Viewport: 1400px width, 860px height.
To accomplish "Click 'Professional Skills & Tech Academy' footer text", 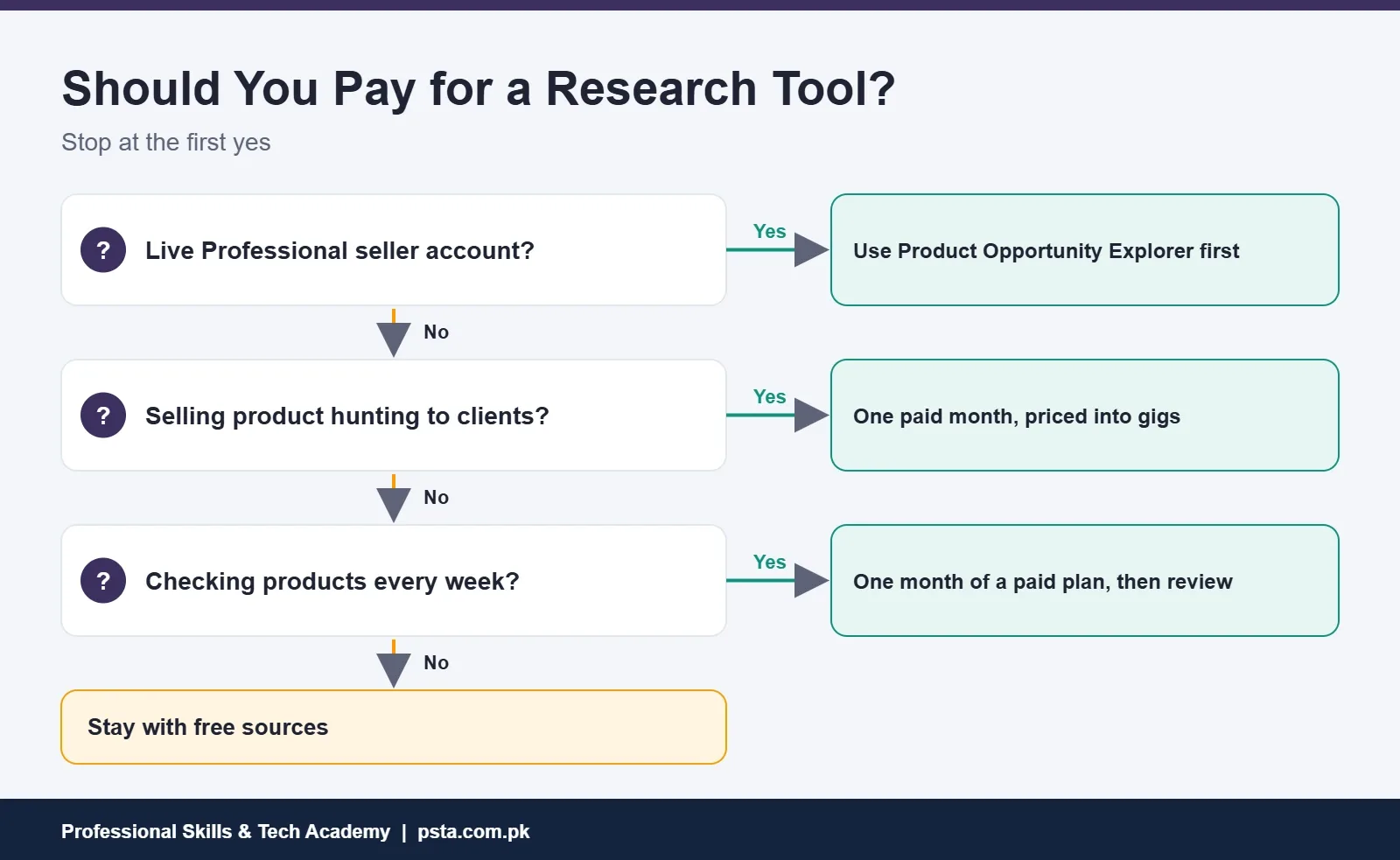I will point(226,831).
